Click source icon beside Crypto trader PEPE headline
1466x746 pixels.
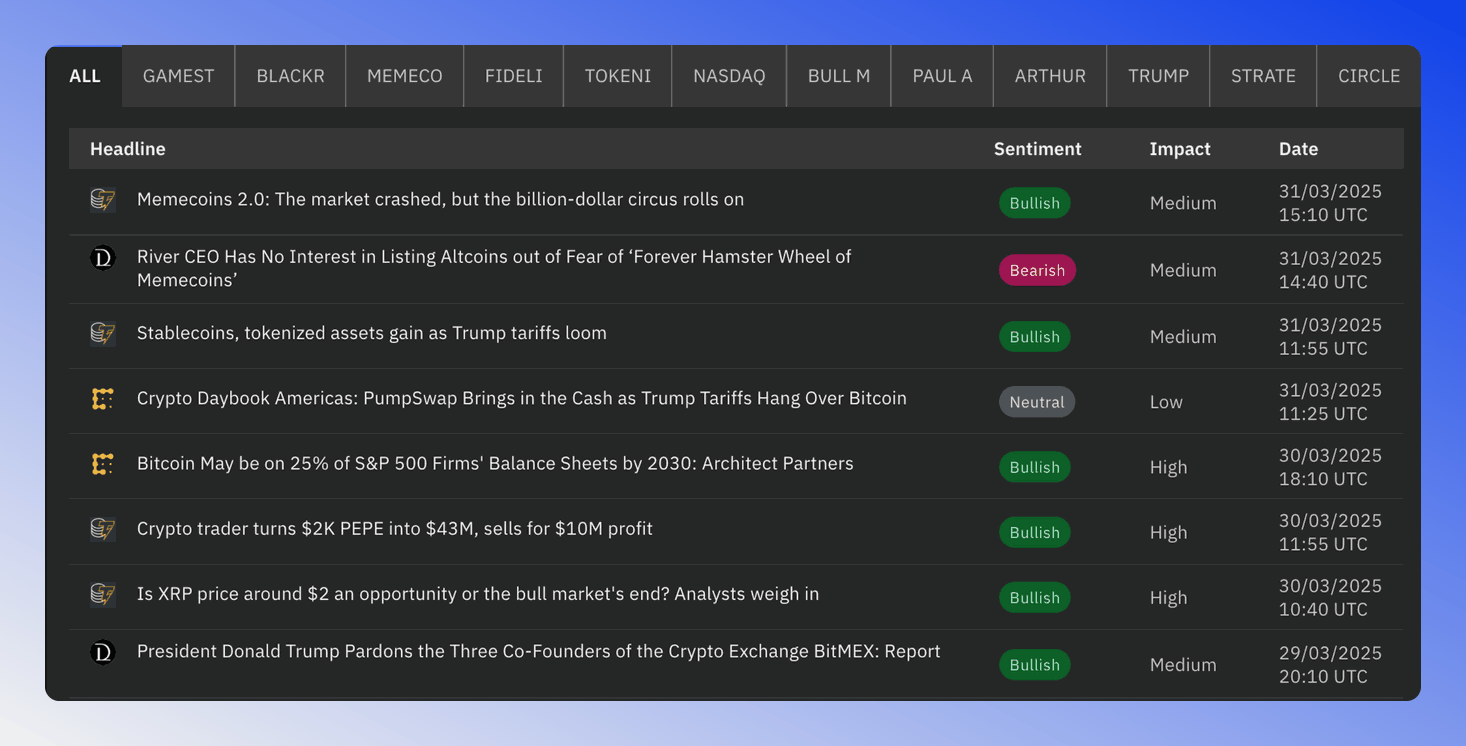(103, 529)
